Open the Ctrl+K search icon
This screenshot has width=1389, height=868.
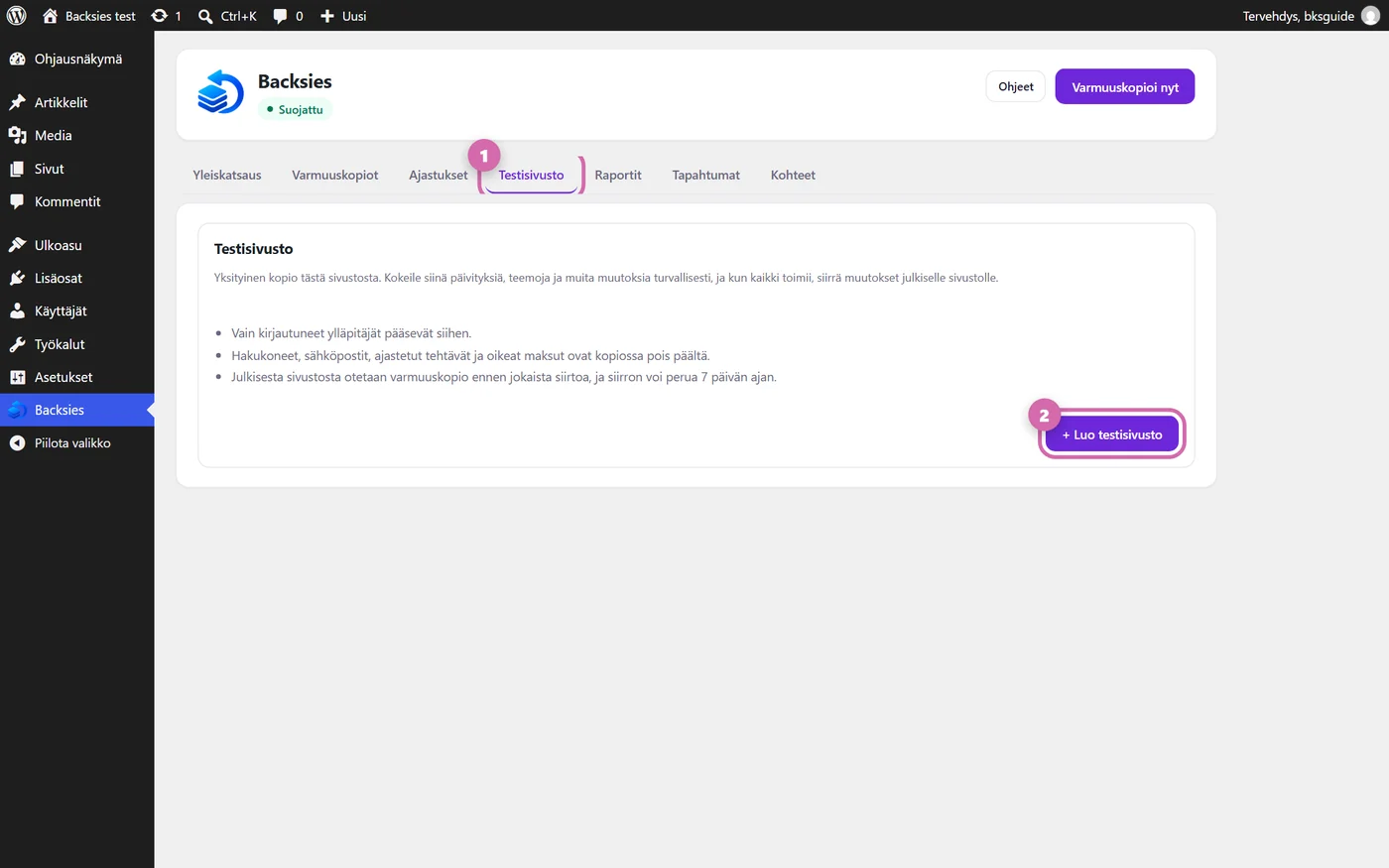point(205,16)
